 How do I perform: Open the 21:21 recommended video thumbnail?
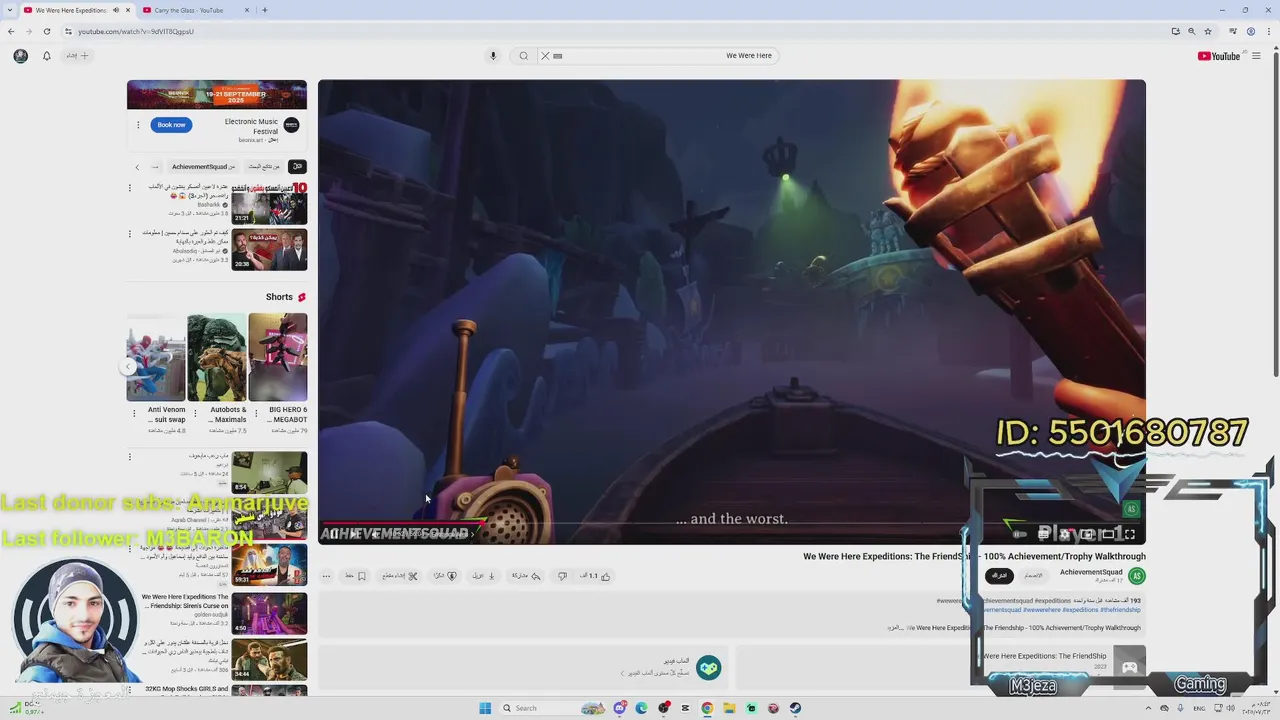[270, 203]
